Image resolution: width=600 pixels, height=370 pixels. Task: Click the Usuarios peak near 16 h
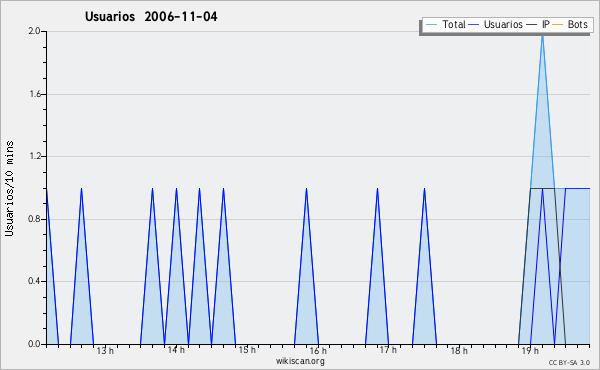306,188
